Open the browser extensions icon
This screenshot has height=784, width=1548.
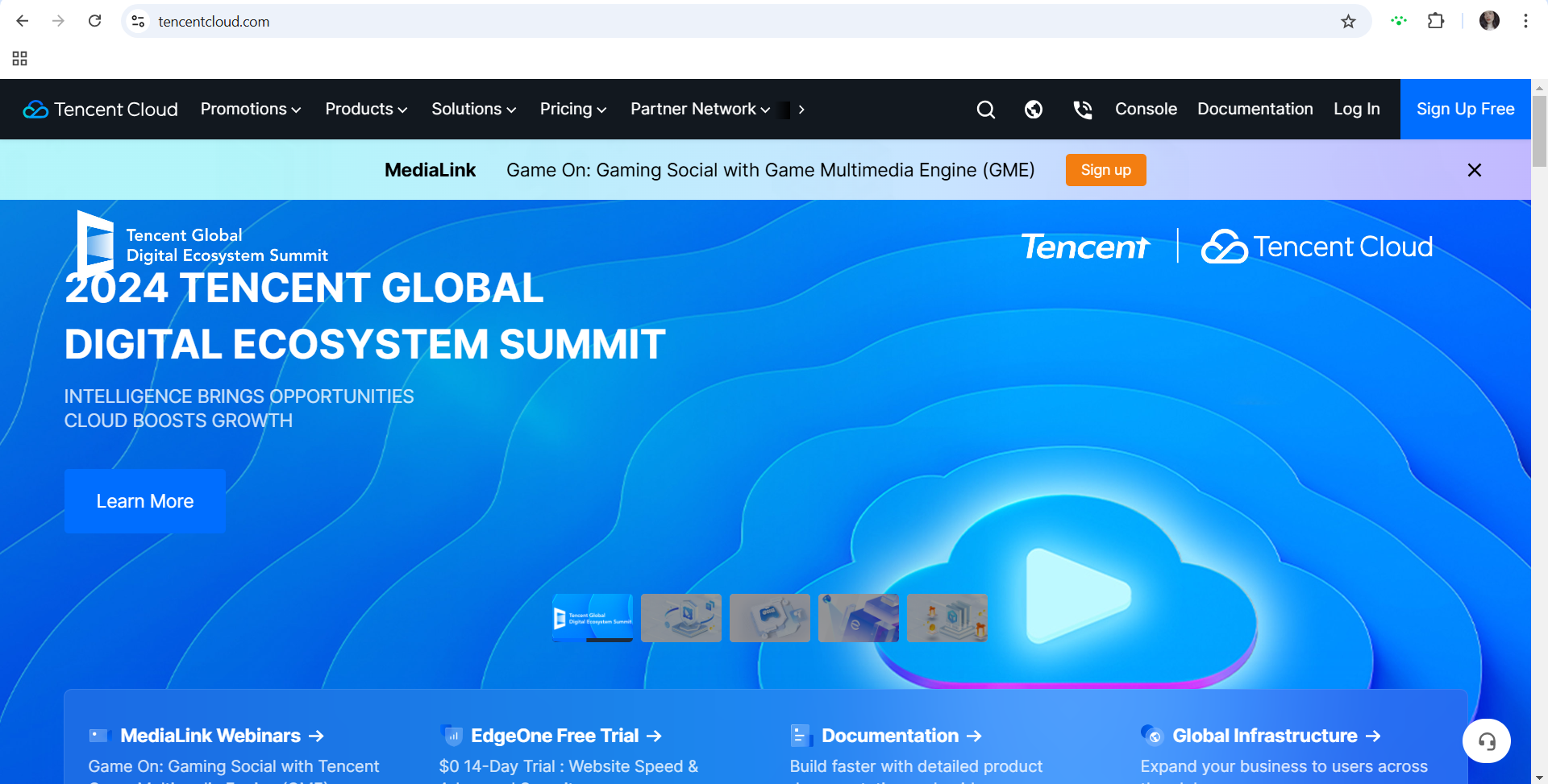(1437, 21)
